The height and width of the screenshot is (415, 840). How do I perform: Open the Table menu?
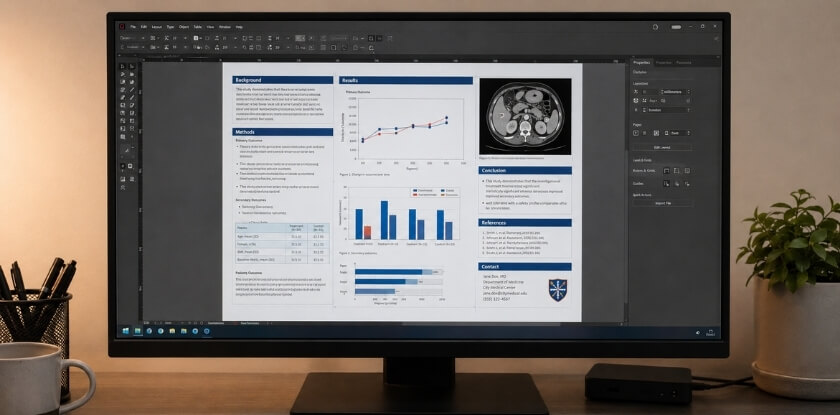[198, 27]
